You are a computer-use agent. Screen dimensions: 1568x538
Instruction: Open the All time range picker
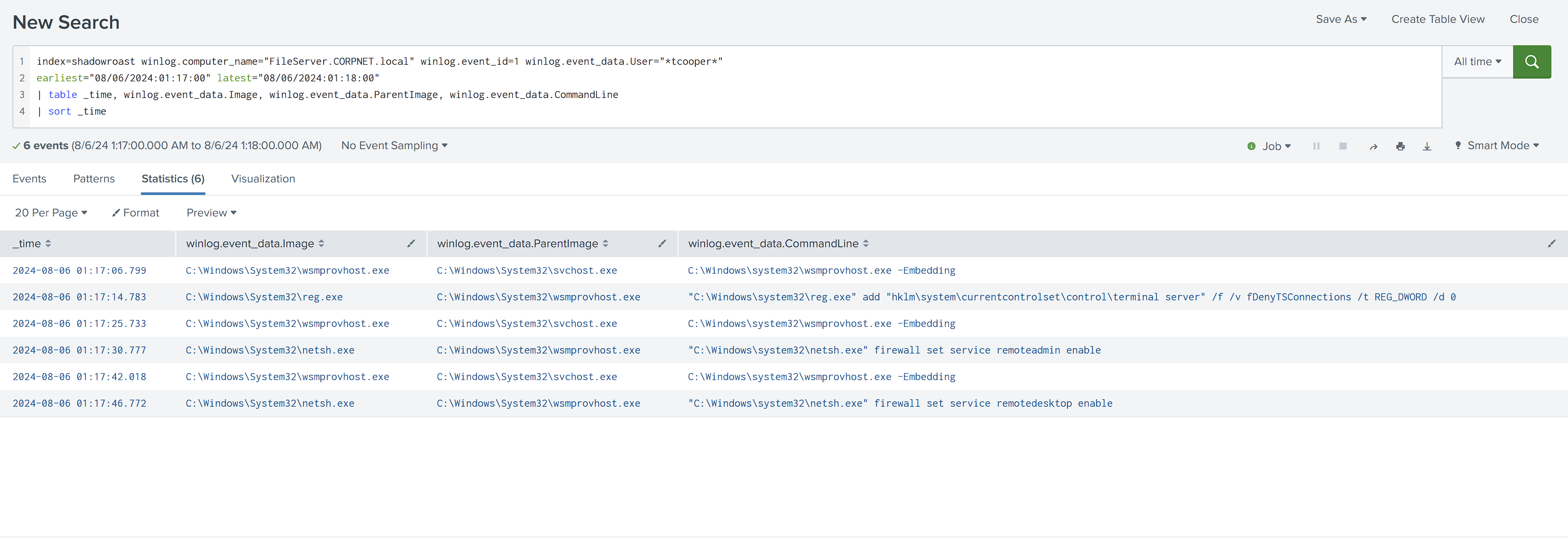1477,61
